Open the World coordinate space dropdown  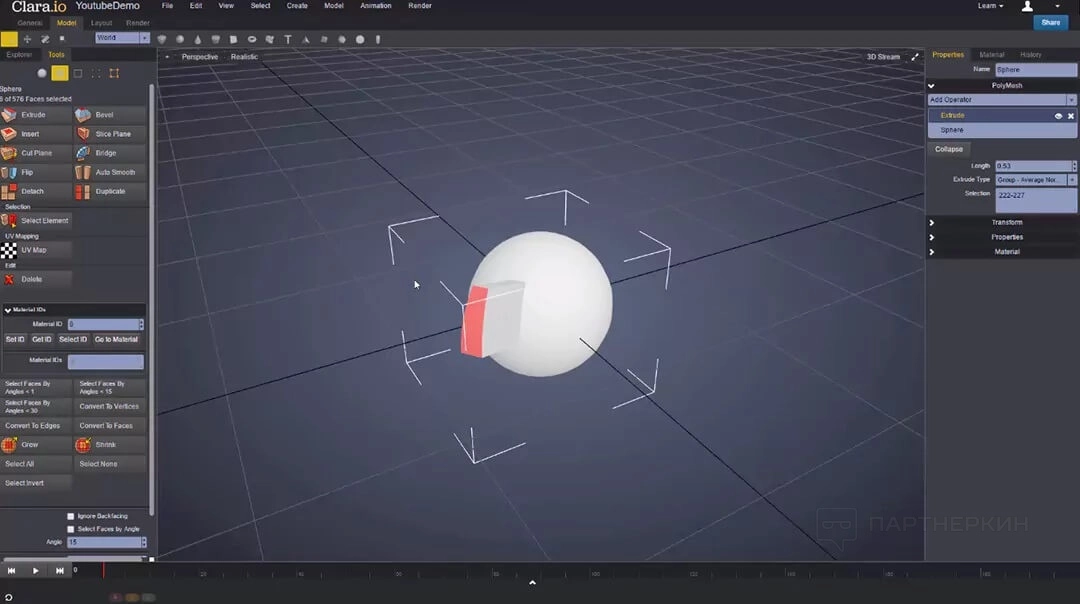(x=122, y=38)
